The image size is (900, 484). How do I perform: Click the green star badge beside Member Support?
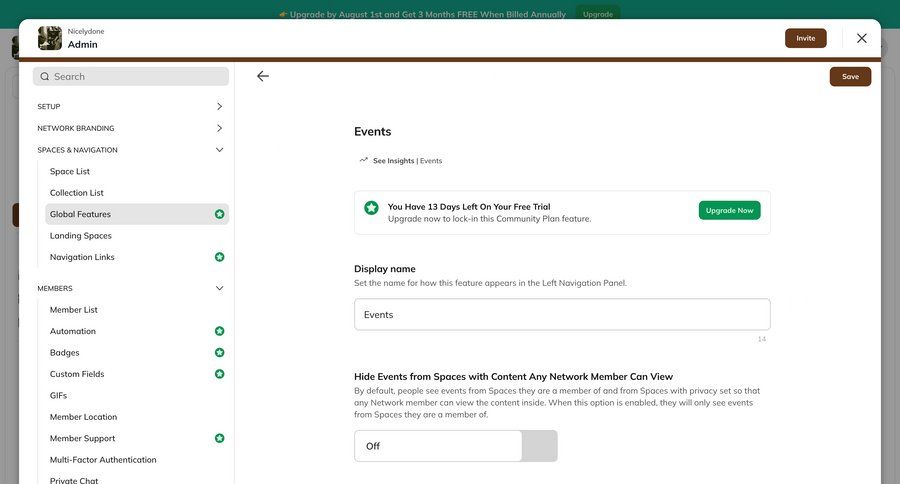219,438
